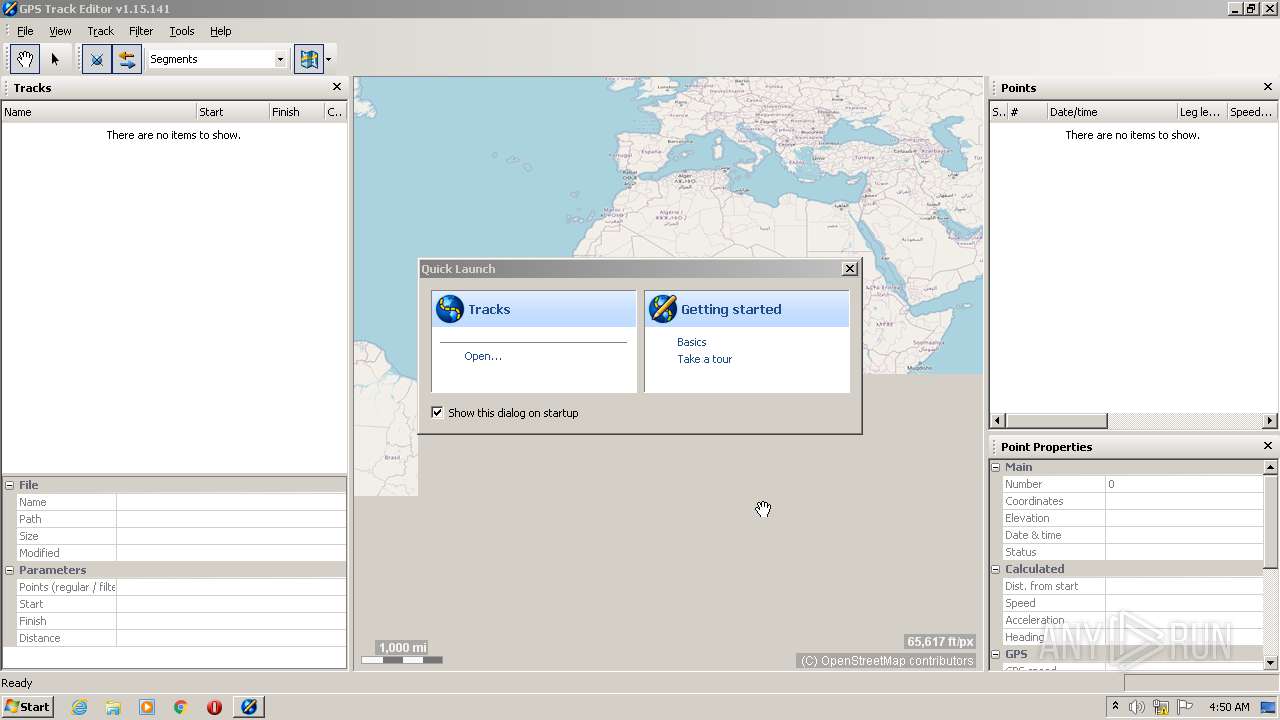Open the map source dropdown arrow
Image resolution: width=1280 pixels, height=720 pixels.
329,59
